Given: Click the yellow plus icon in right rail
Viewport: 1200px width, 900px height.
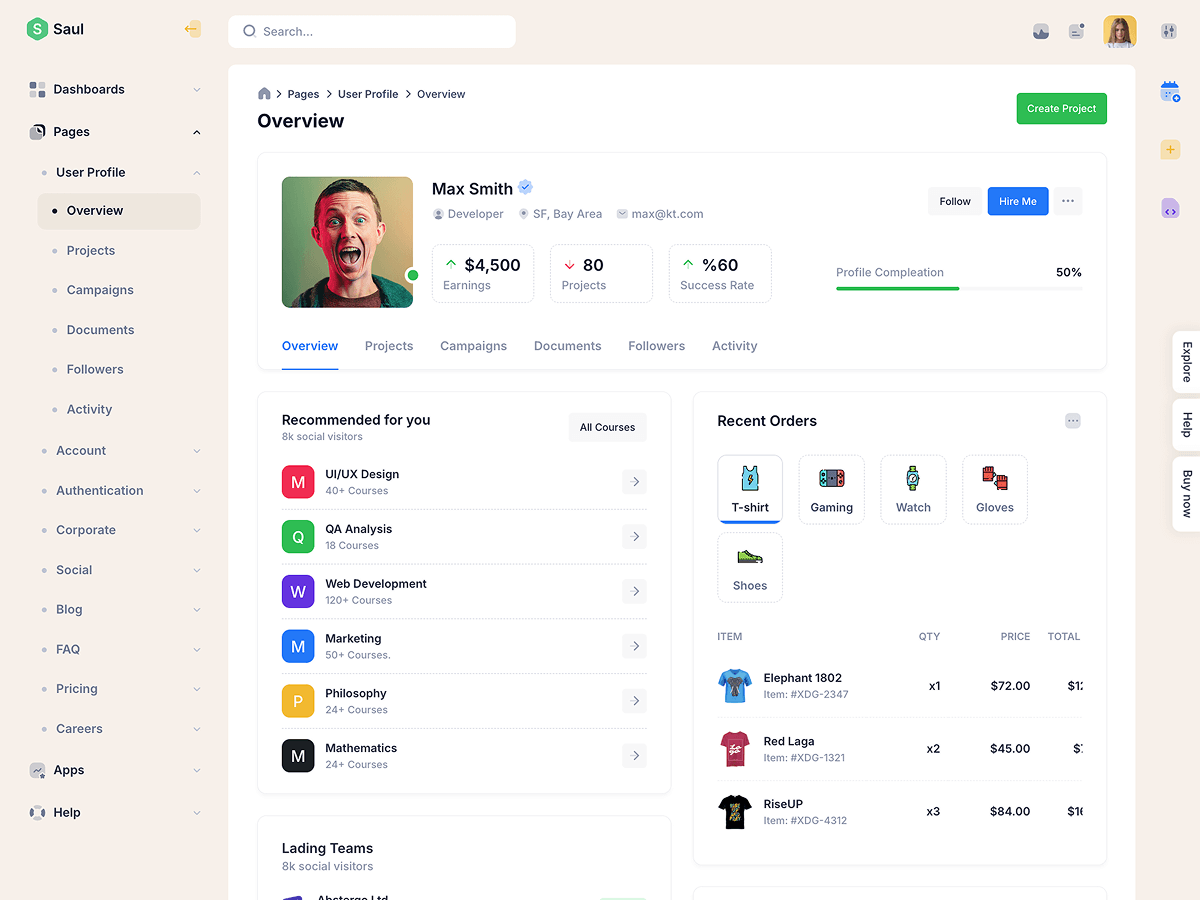Looking at the screenshot, I should click(1169, 150).
